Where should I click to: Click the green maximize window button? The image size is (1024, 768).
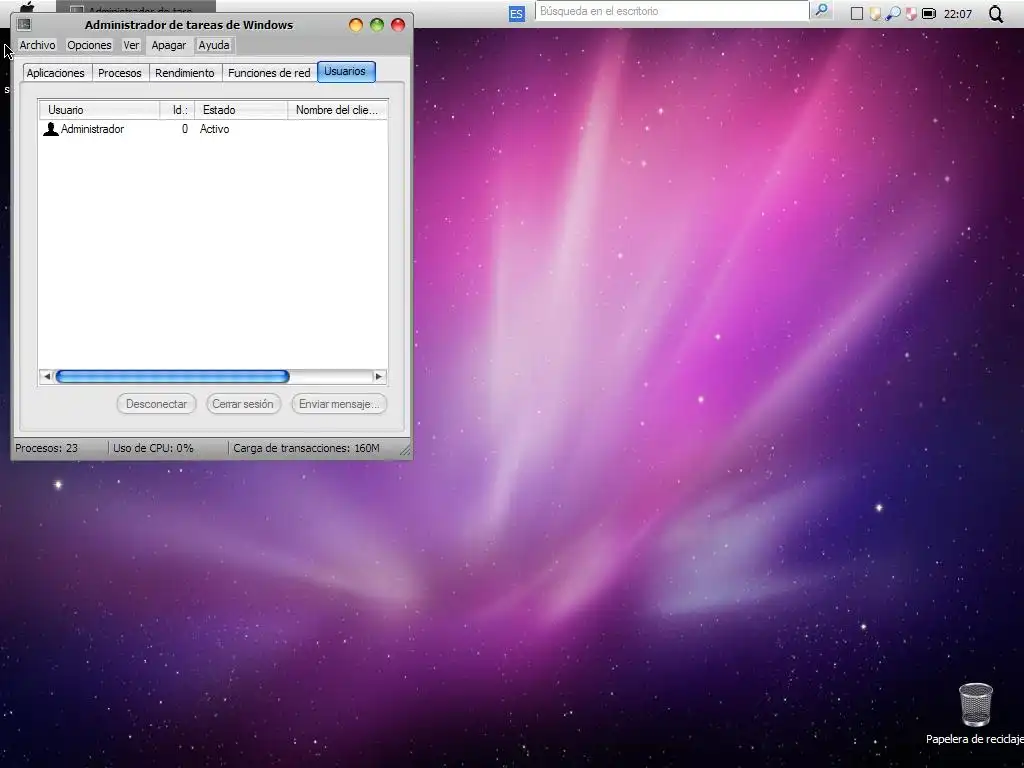[377, 25]
